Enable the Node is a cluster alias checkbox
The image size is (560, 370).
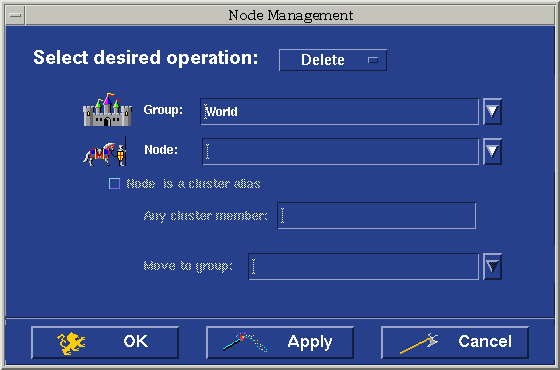pos(114,184)
